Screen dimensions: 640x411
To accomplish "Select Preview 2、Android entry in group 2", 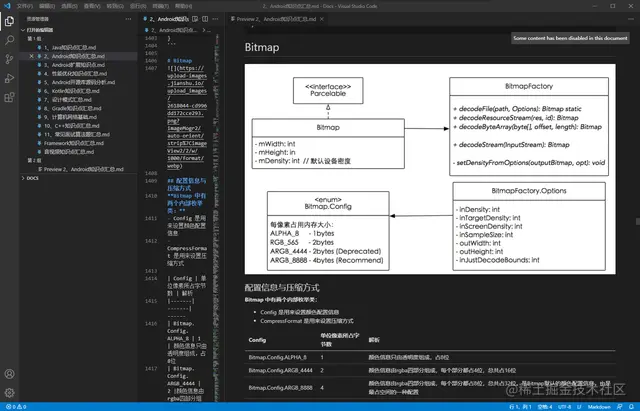I will pyautogui.click(x=80, y=169).
